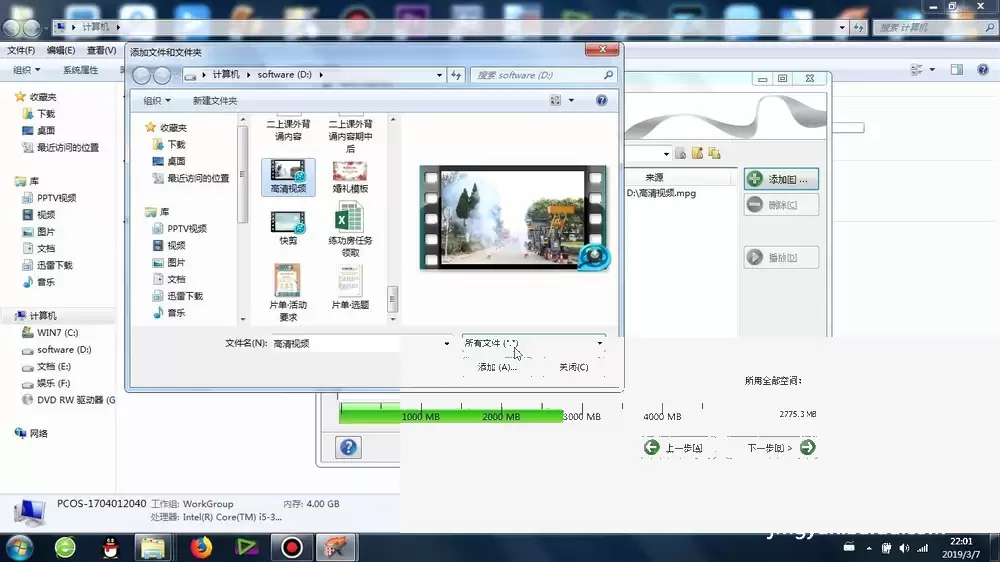Viewport: 1000px width, 562px height.
Task: Select WIN7 (C:) in Explorer sidebar
Action: tap(50, 332)
